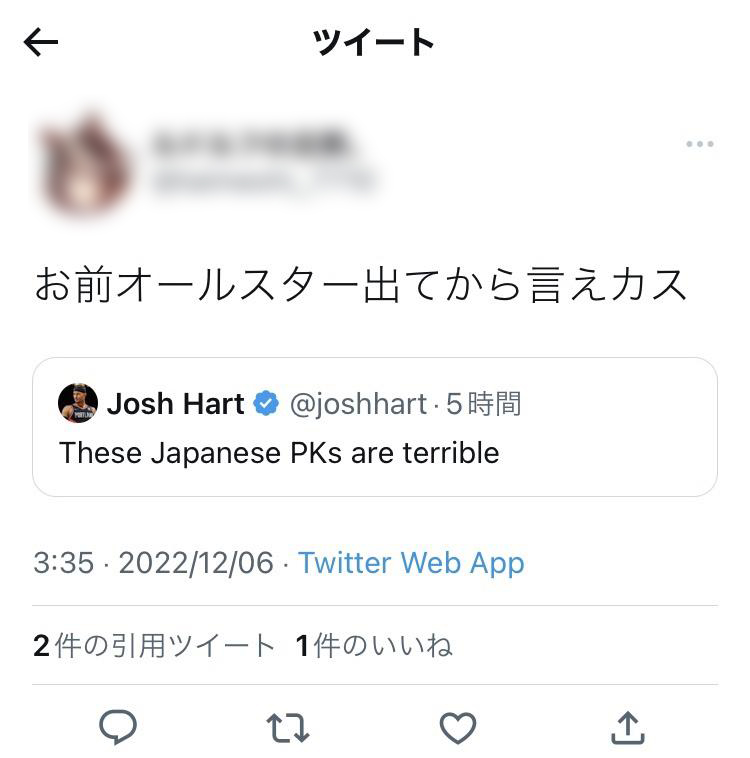The image size is (750, 758).
Task: View the 1件のいいね likes list
Action: coord(374,645)
